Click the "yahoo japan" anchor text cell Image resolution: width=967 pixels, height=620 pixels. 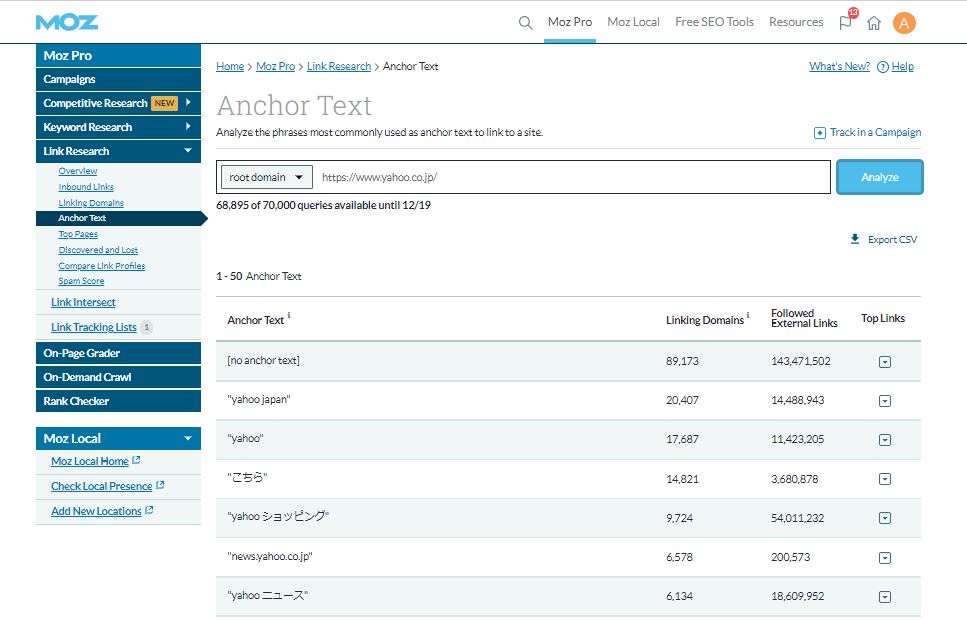(x=258, y=400)
